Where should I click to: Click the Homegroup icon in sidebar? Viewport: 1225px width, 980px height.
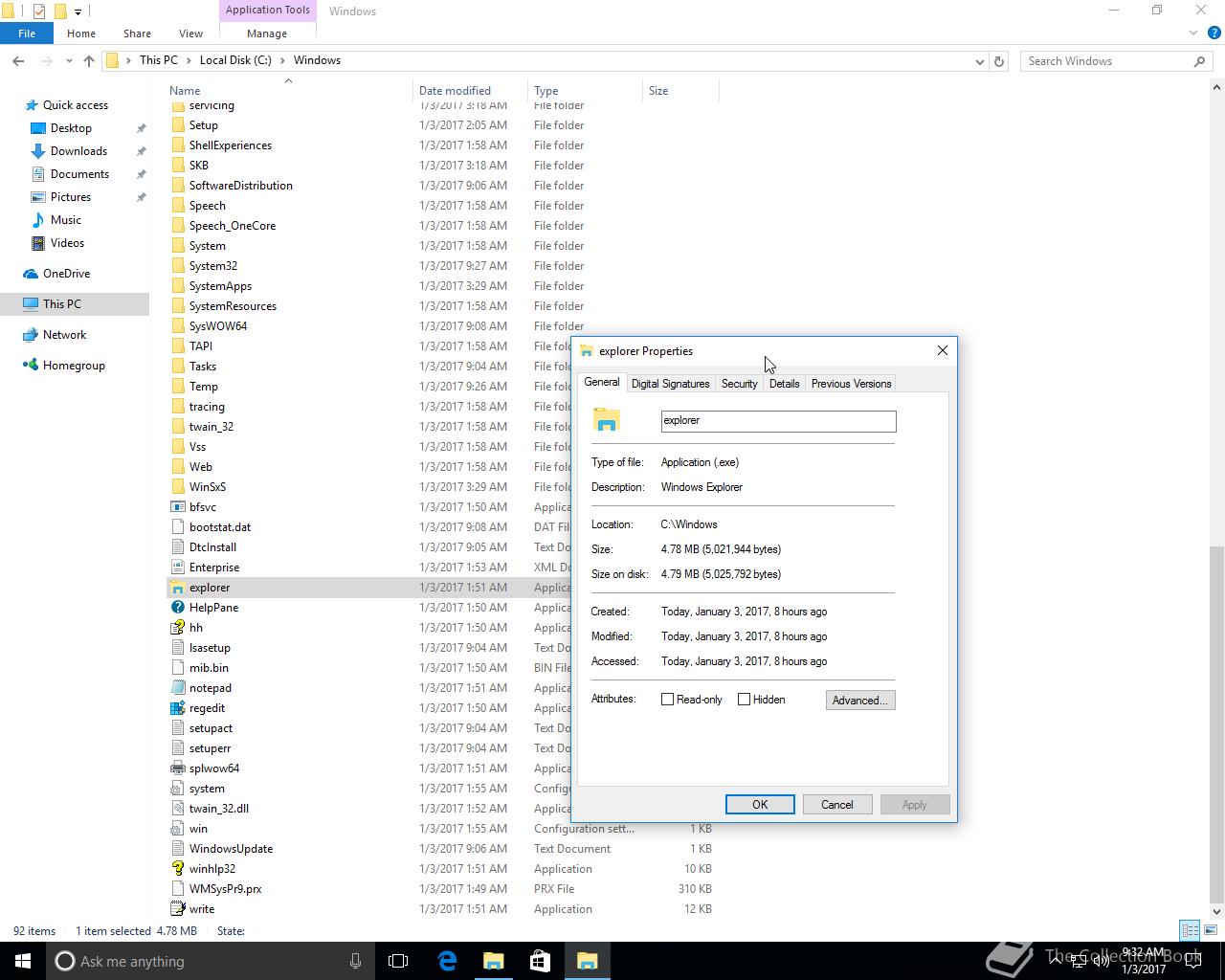31,366
